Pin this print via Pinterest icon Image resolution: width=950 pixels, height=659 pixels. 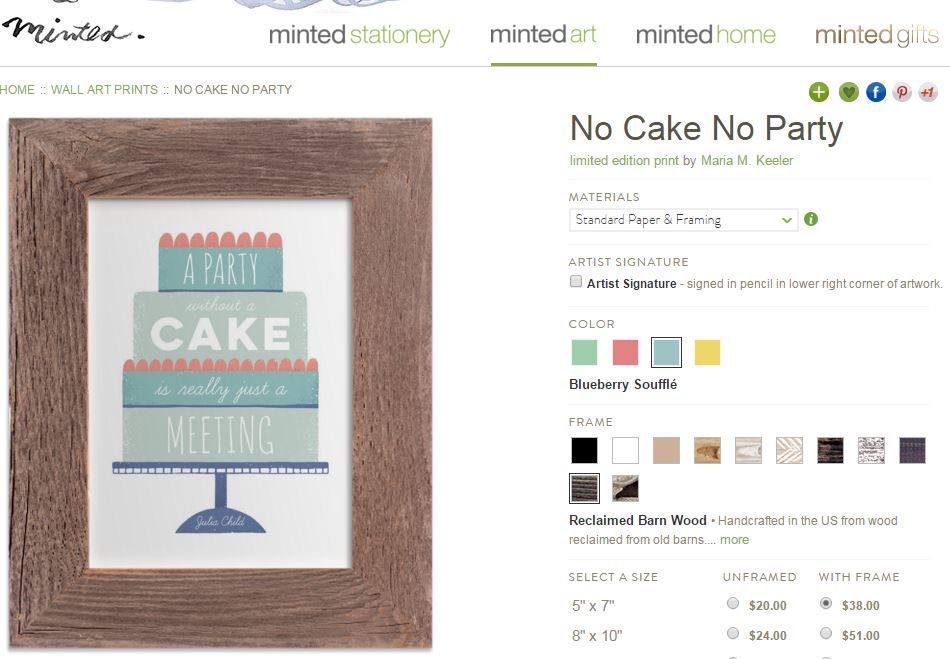click(x=902, y=92)
